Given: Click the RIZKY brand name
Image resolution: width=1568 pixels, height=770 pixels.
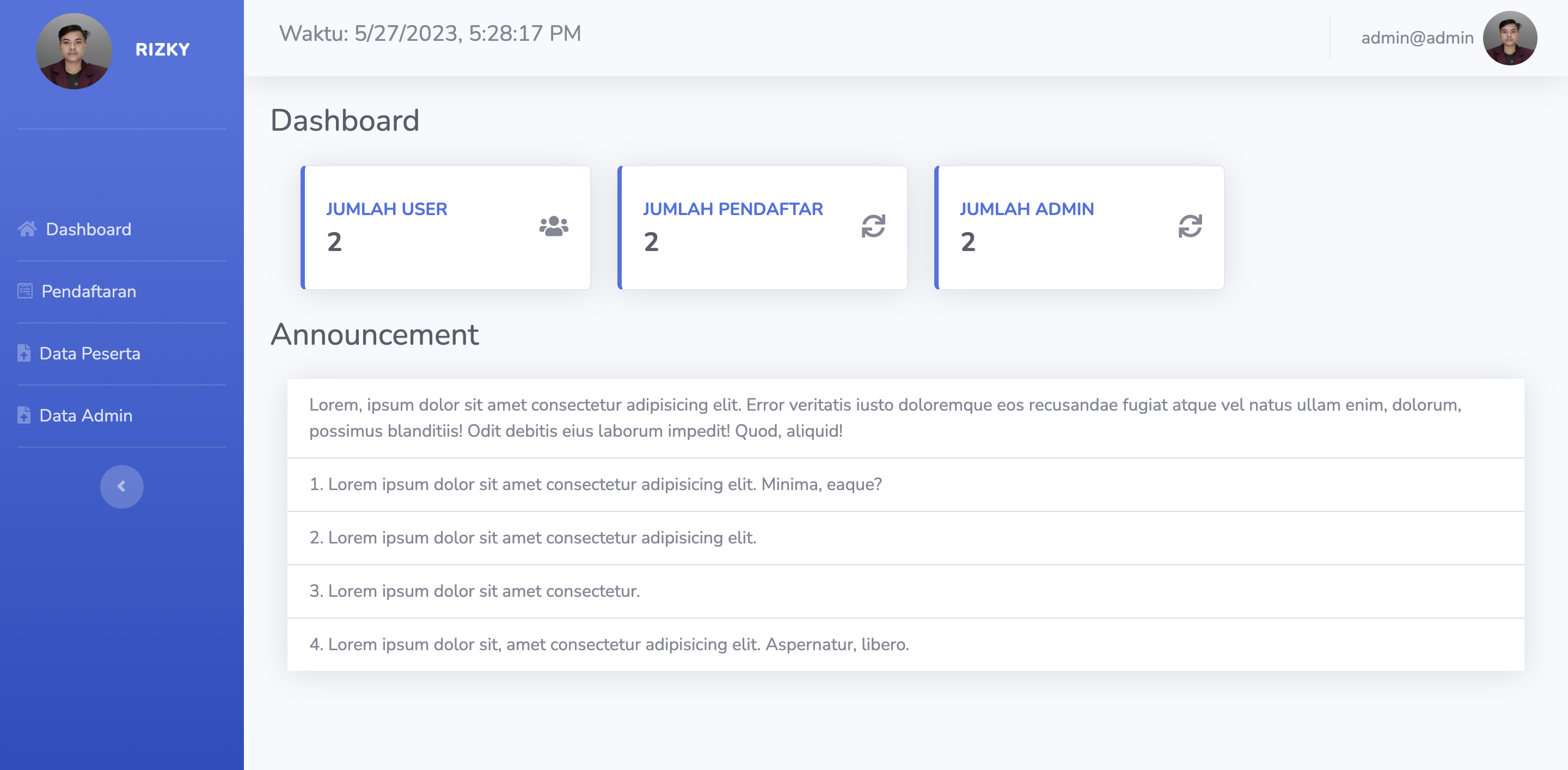Looking at the screenshot, I should click(163, 50).
